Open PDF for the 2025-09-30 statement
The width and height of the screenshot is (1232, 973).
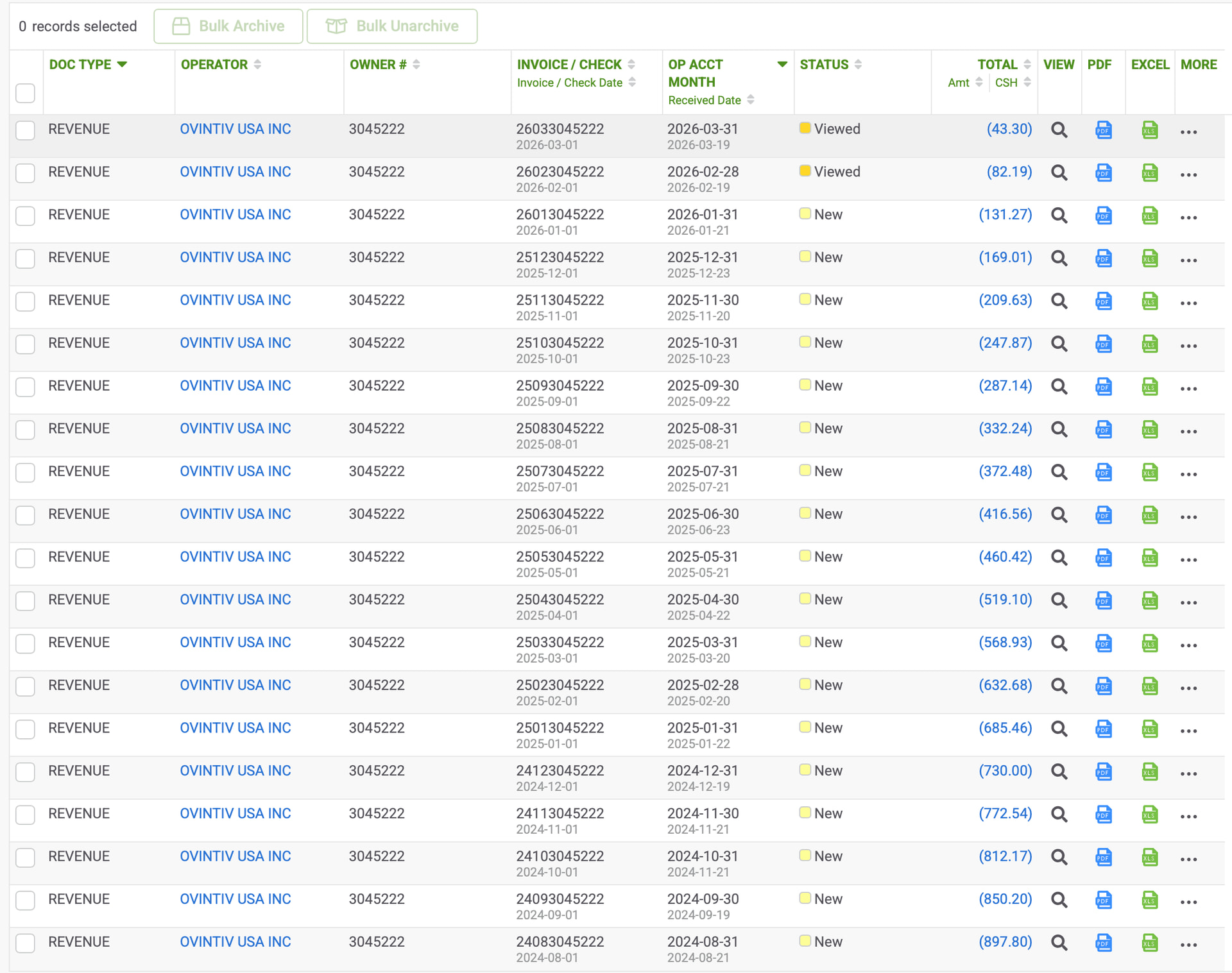pos(1103,387)
